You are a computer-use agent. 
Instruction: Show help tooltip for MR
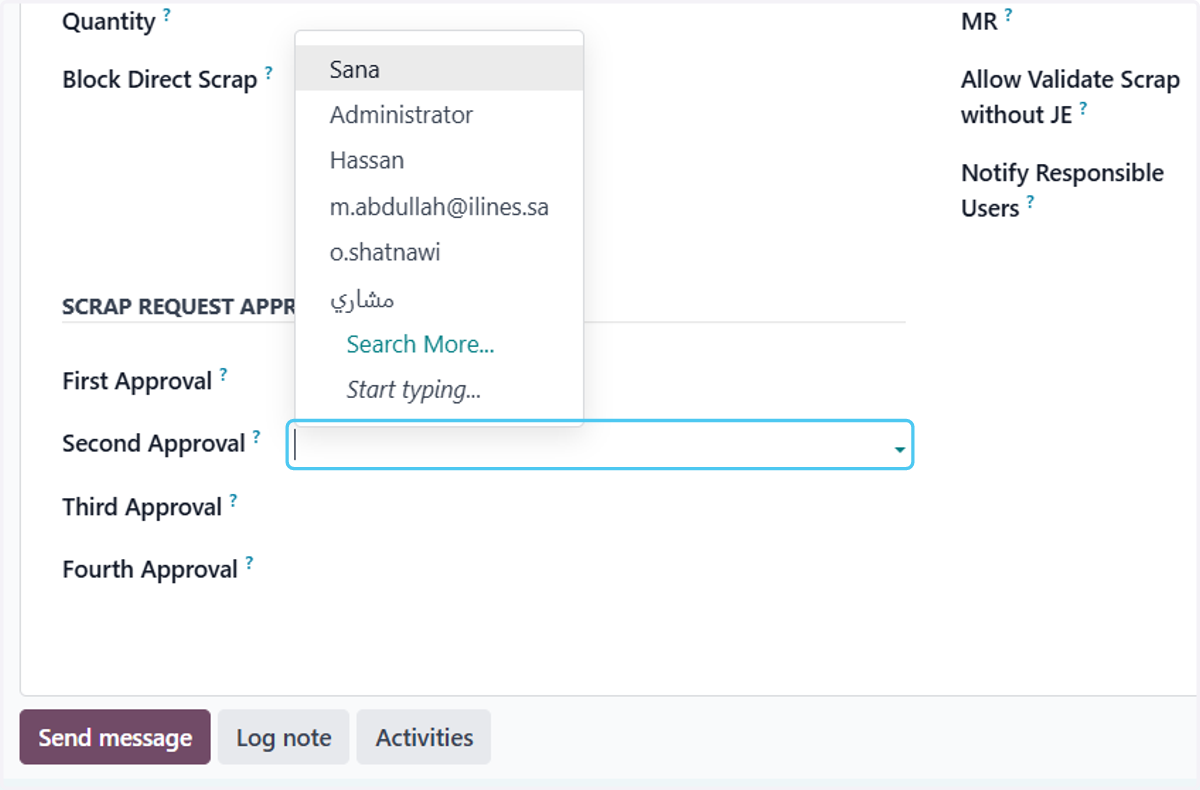[1009, 14]
